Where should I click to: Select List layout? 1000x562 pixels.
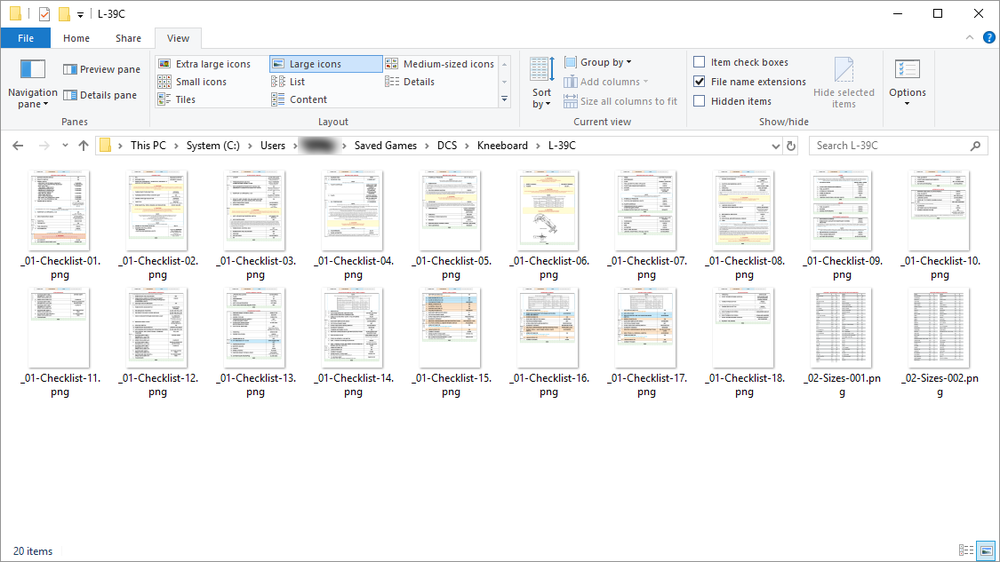pos(288,82)
